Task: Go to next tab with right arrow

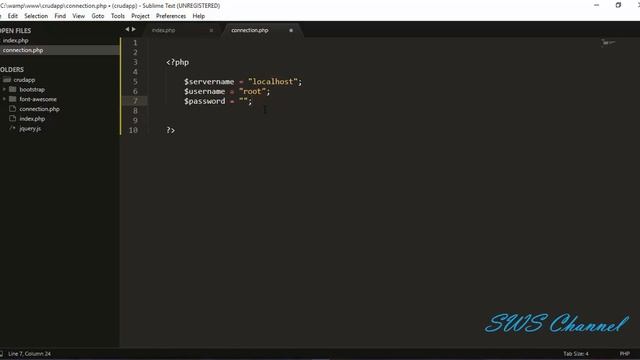Action: [133, 29]
